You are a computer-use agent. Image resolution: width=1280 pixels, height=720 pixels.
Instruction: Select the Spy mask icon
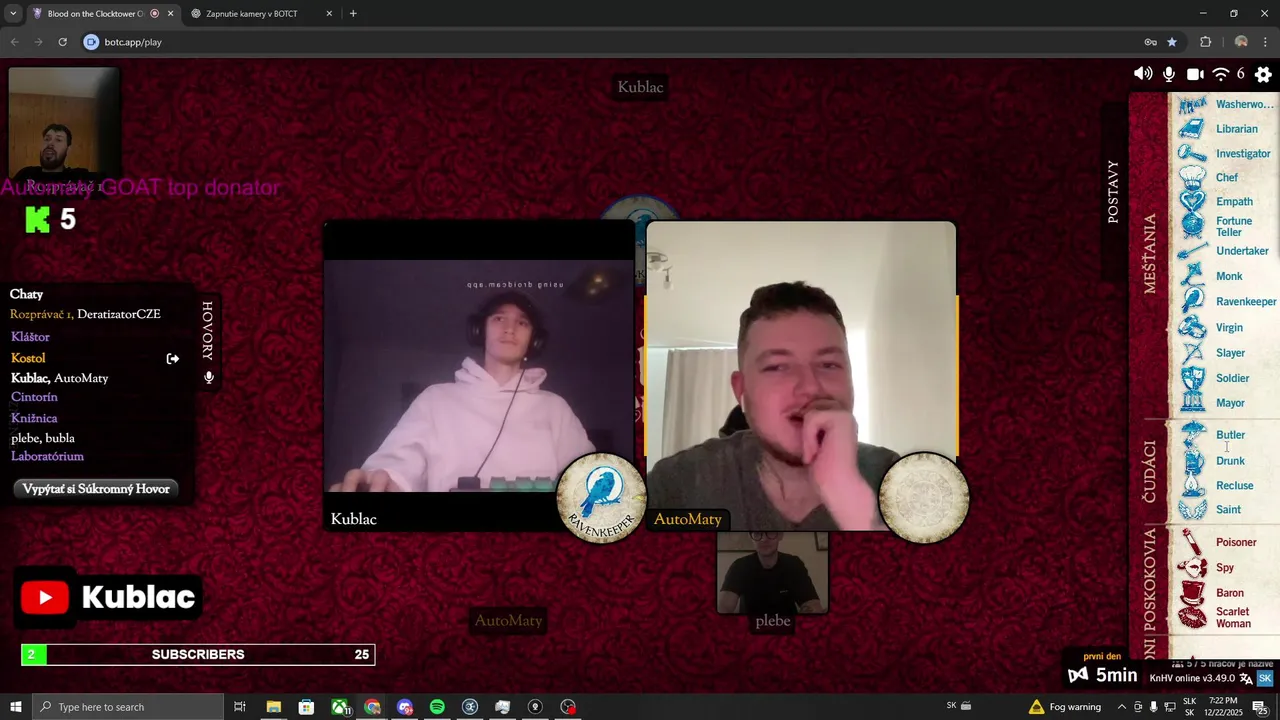(1192, 568)
